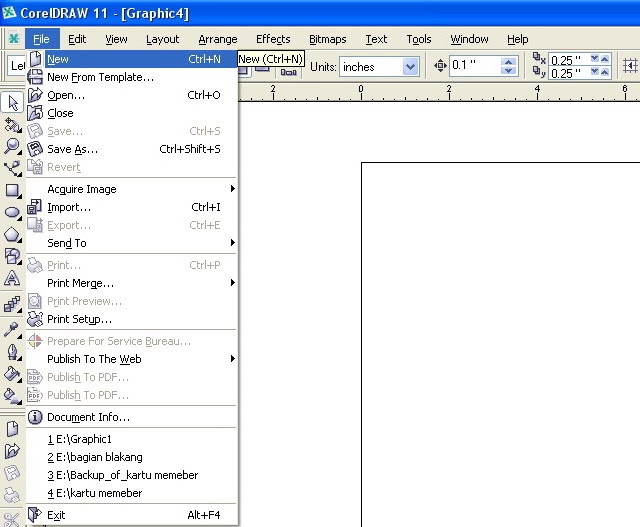Open the Text menu
640x527 pixels.
click(x=376, y=39)
